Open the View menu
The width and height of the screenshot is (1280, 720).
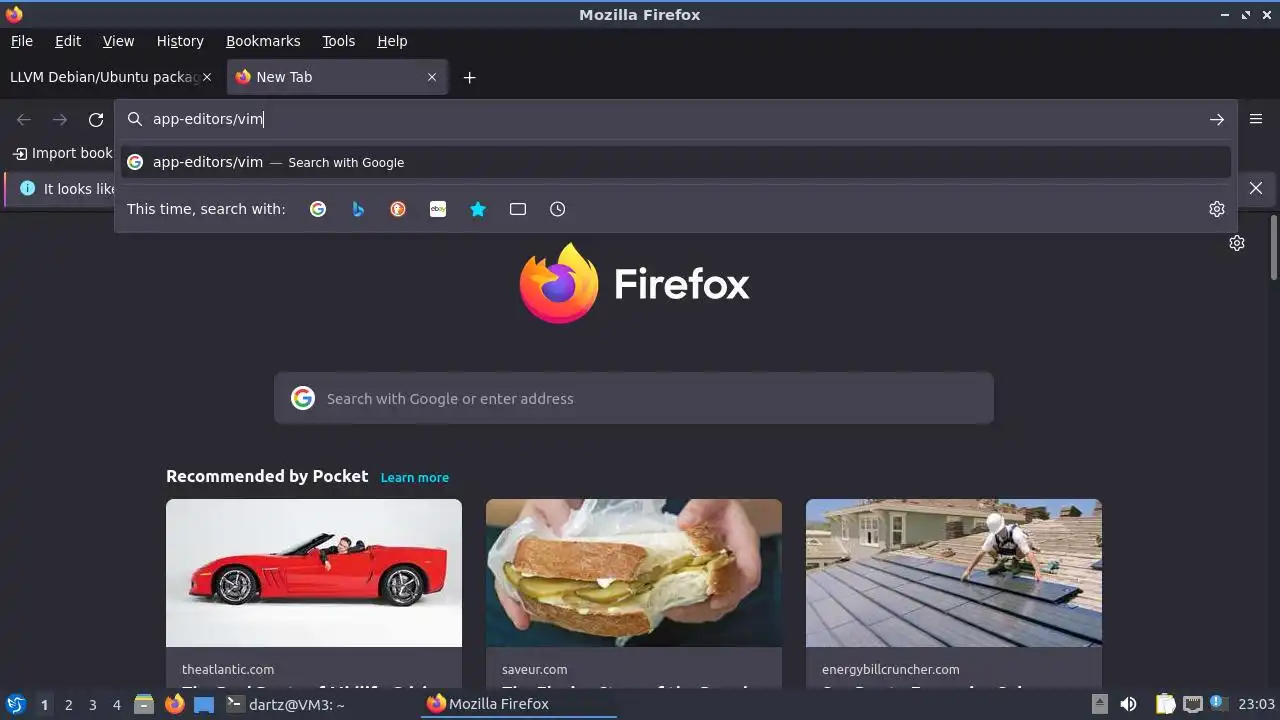118,41
